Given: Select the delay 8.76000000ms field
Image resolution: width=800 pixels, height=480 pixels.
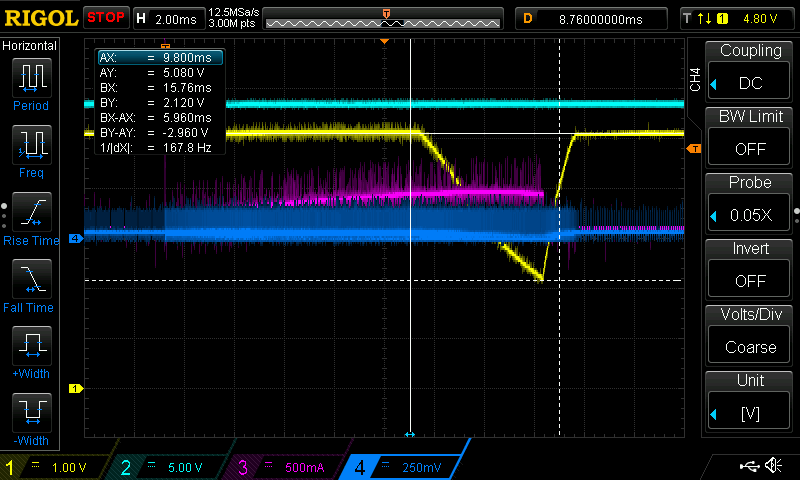Looking at the screenshot, I should click(591, 19).
